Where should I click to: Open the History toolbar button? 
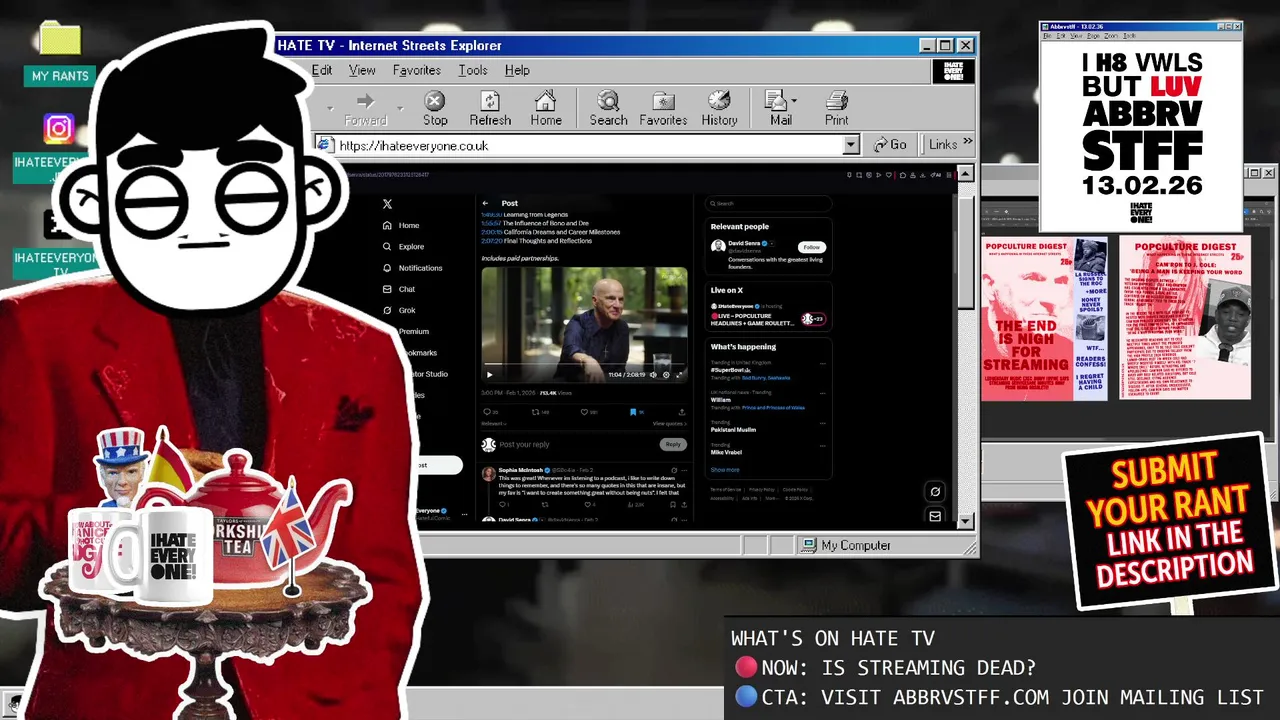[x=719, y=109]
